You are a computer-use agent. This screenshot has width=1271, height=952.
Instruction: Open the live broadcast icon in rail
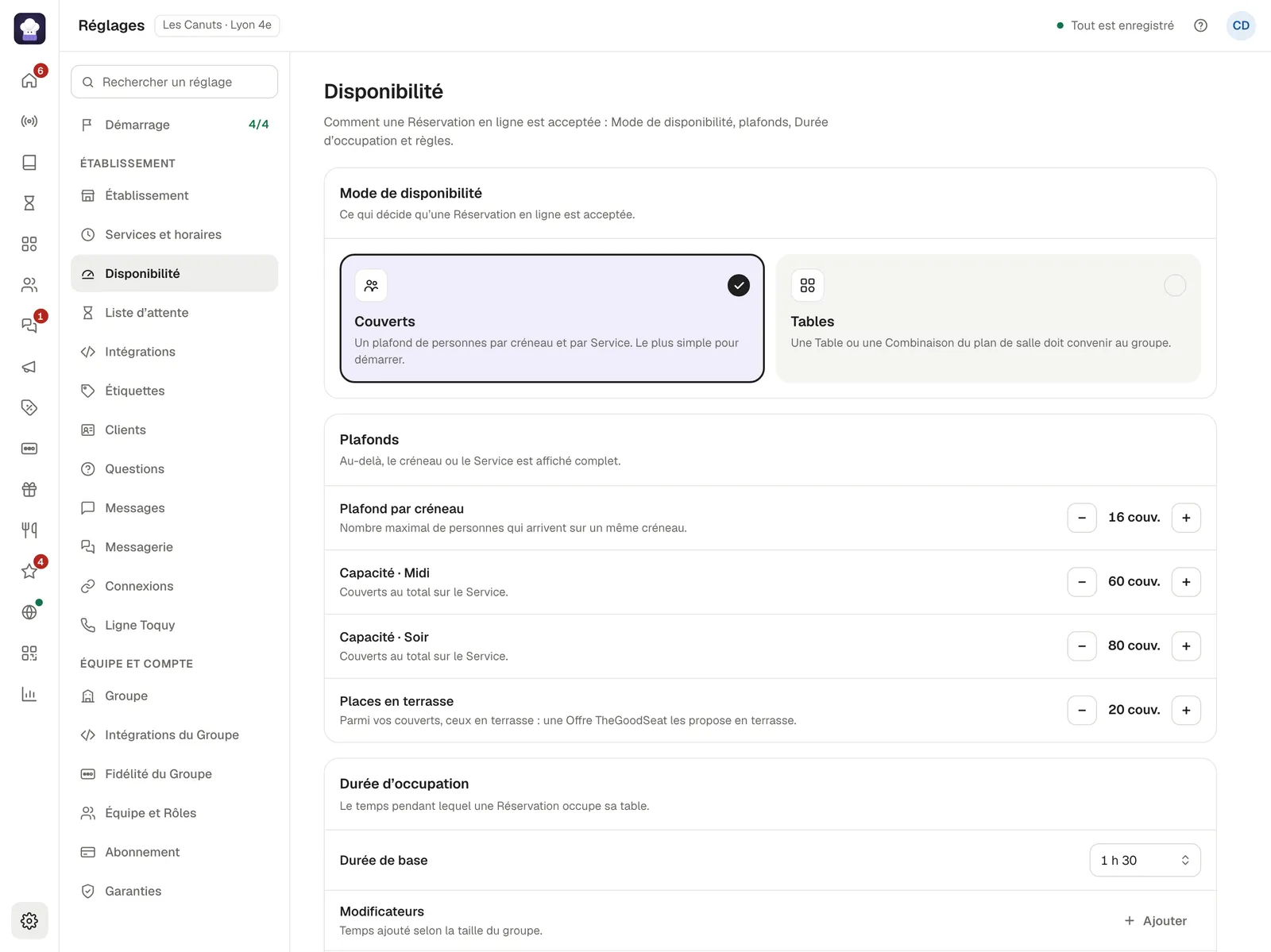pos(29,121)
